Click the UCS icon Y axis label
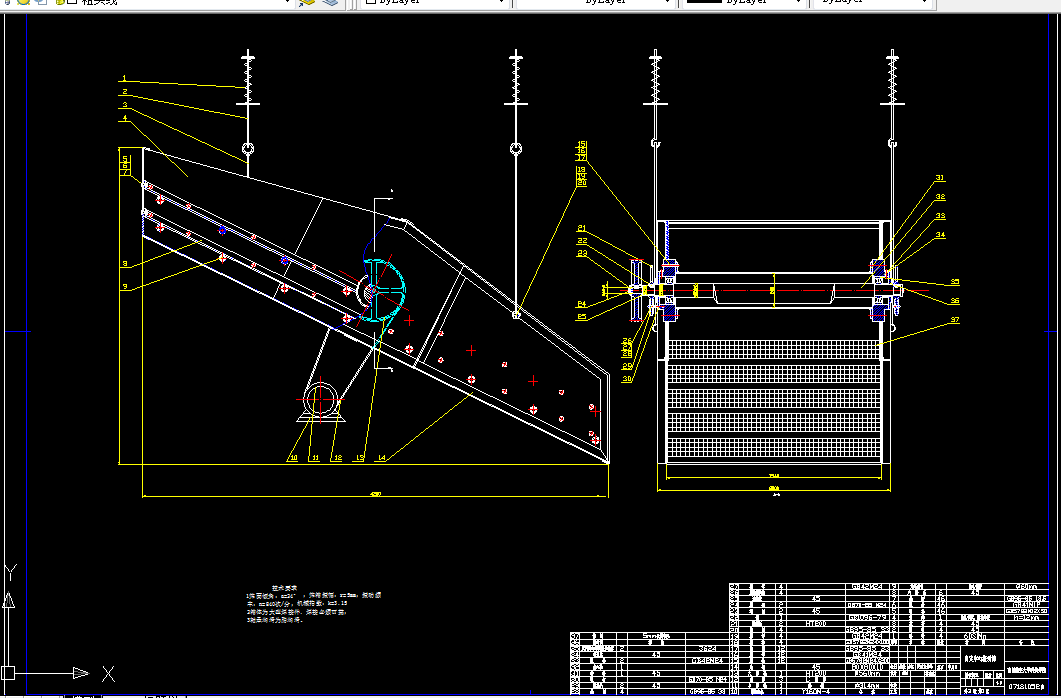 tap(10, 573)
